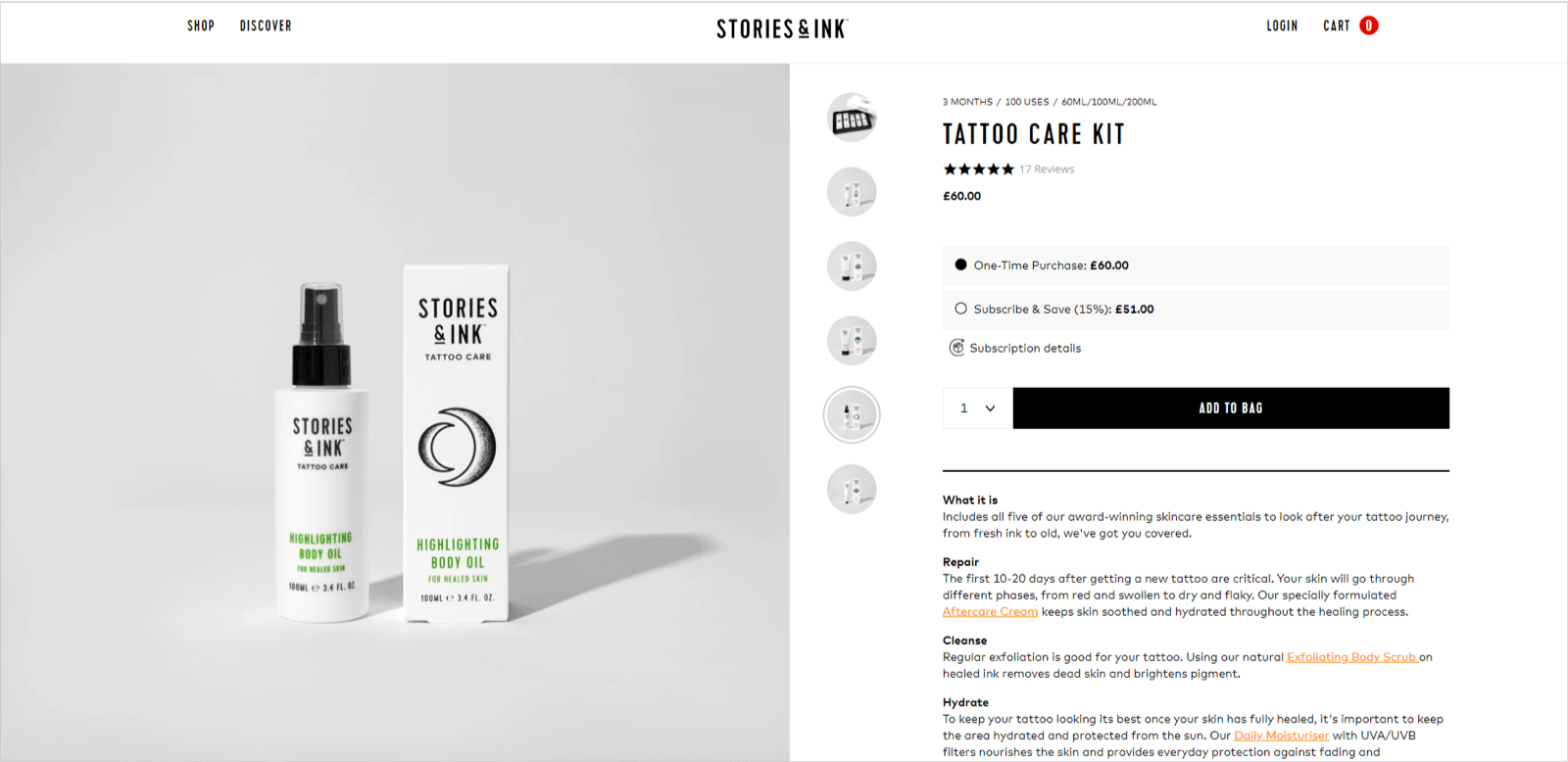Viewport: 1568px width, 762px height.
Task: Click the subscription details box icon
Action: (x=956, y=348)
